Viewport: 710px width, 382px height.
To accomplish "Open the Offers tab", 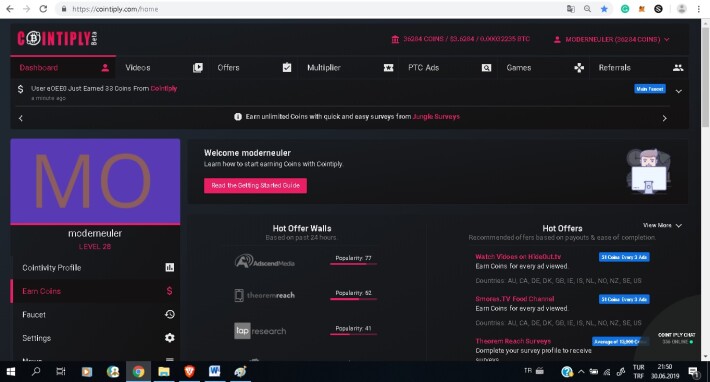I will [x=254, y=67].
